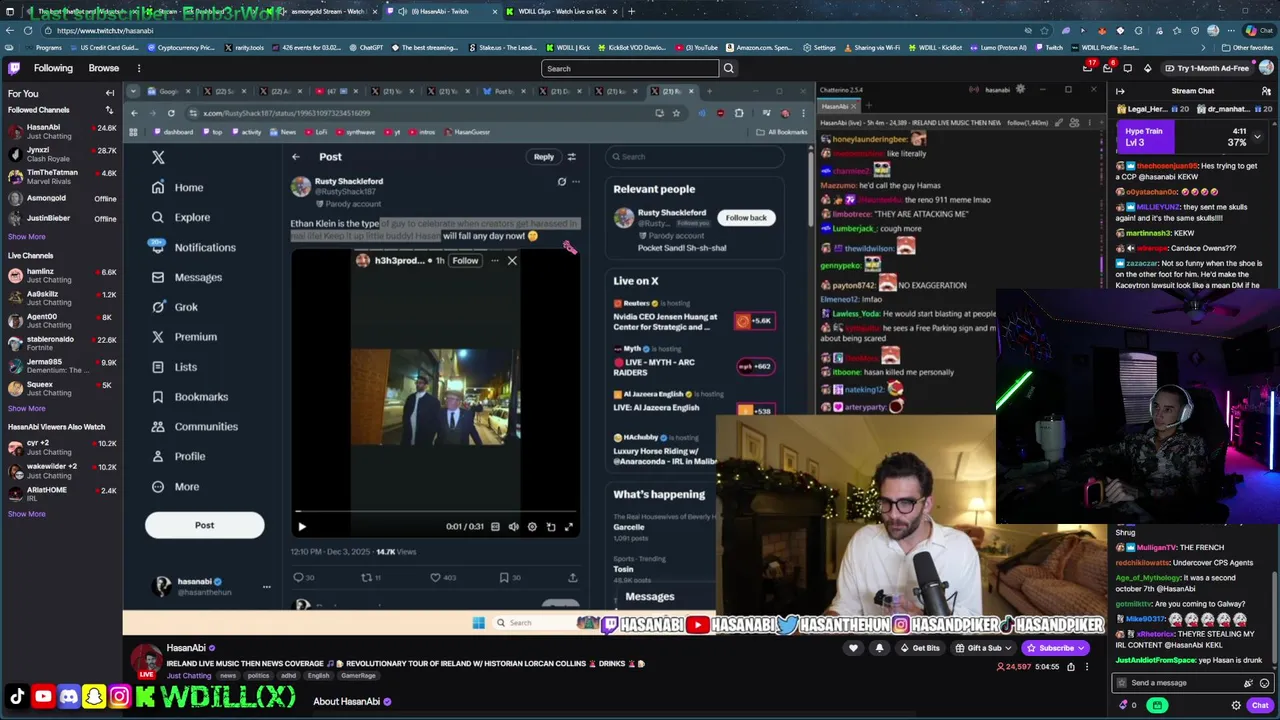Share the stream using share icon

click(x=1071, y=666)
